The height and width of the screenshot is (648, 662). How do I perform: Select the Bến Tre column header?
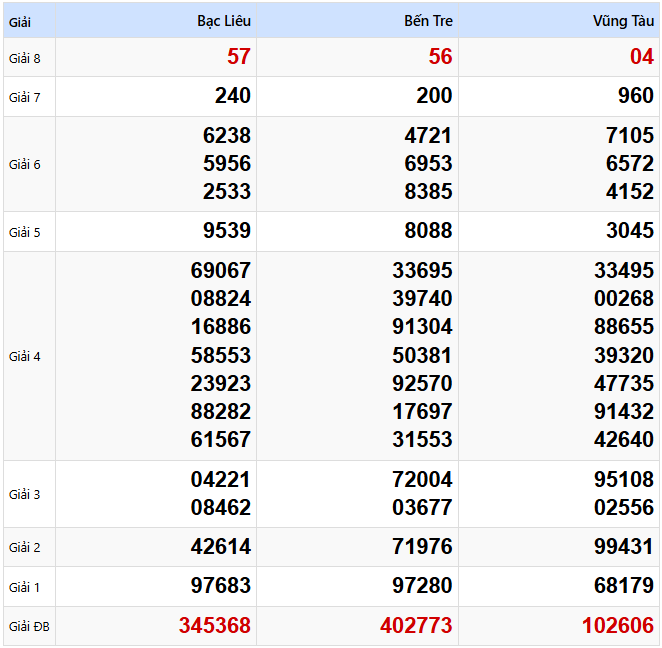[428, 21]
